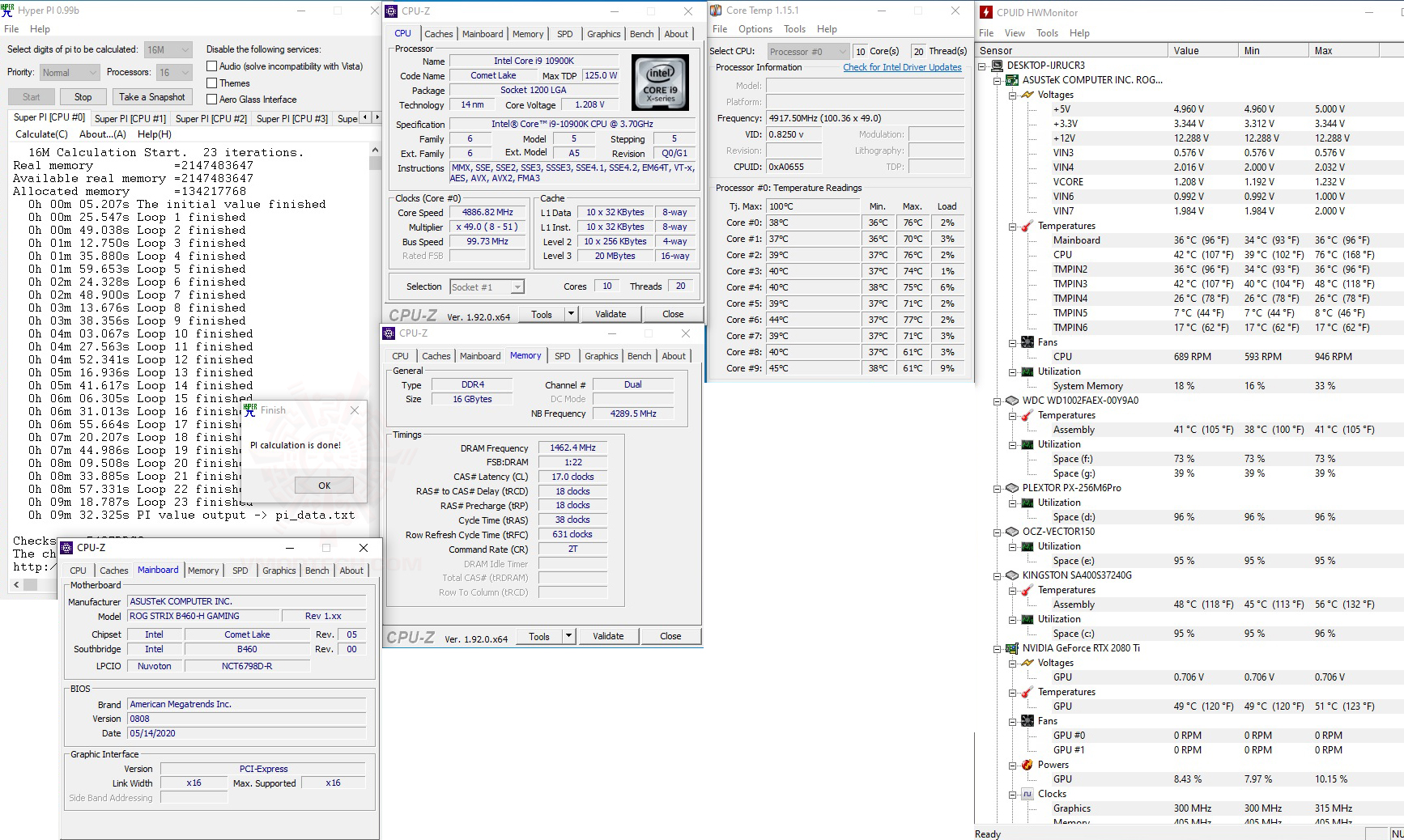Collapse the PLEXTOR PX-256M6Pro tree node
The height and width of the screenshot is (840, 1404).
click(997, 488)
